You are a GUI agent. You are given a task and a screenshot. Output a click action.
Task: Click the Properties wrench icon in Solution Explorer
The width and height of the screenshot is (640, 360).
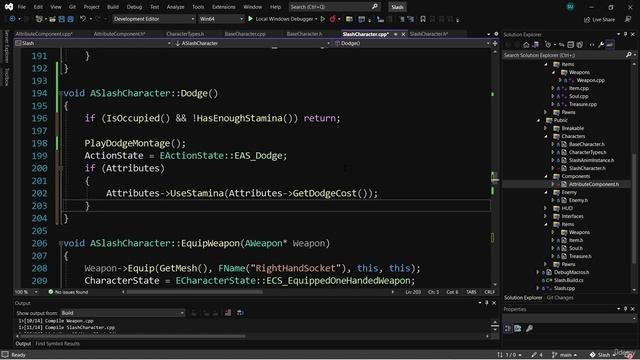pyautogui.click(x=601, y=45)
